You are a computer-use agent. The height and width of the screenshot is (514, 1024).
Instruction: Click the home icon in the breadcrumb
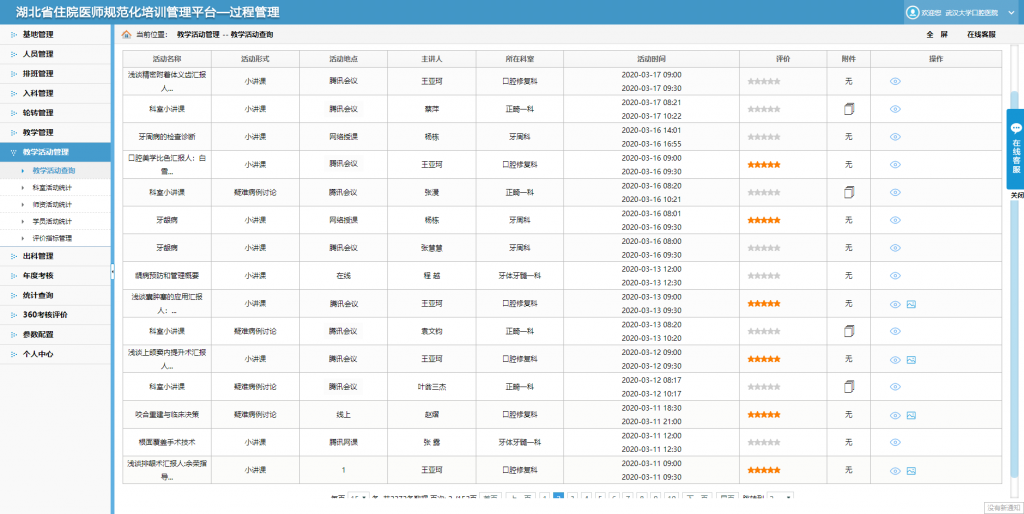point(126,34)
